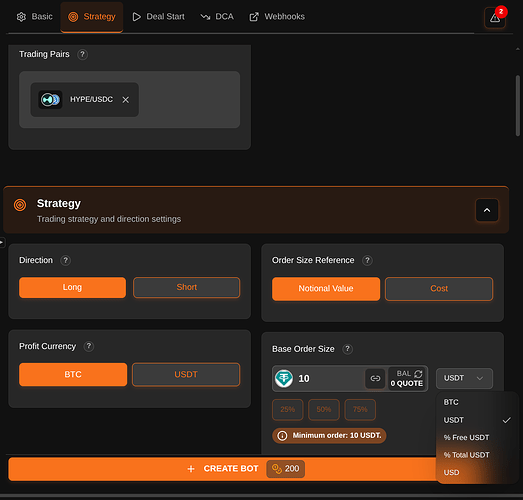The width and height of the screenshot is (523, 500).
Task: Click the 'Minimum order: 10 USDT.' notice
Action: coord(329,436)
